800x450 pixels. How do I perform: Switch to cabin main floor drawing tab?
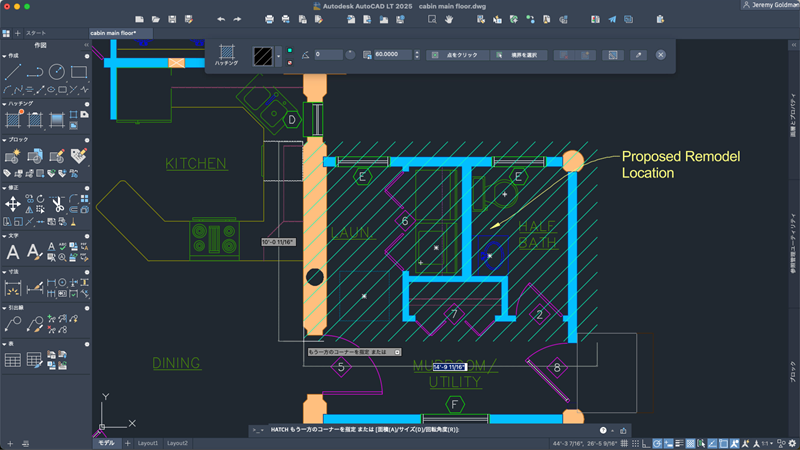click(120, 33)
